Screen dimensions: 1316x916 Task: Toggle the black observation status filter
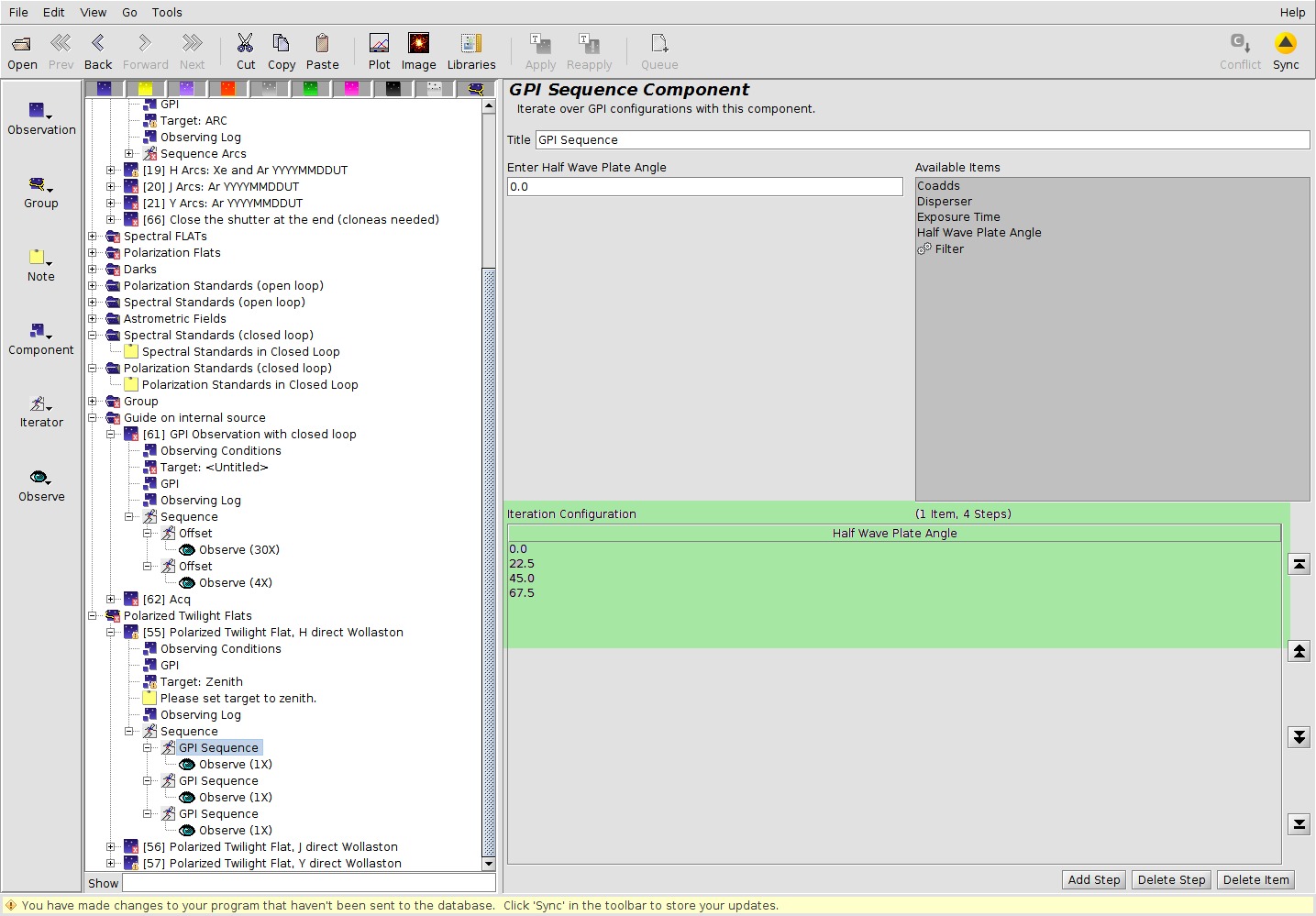click(x=393, y=88)
